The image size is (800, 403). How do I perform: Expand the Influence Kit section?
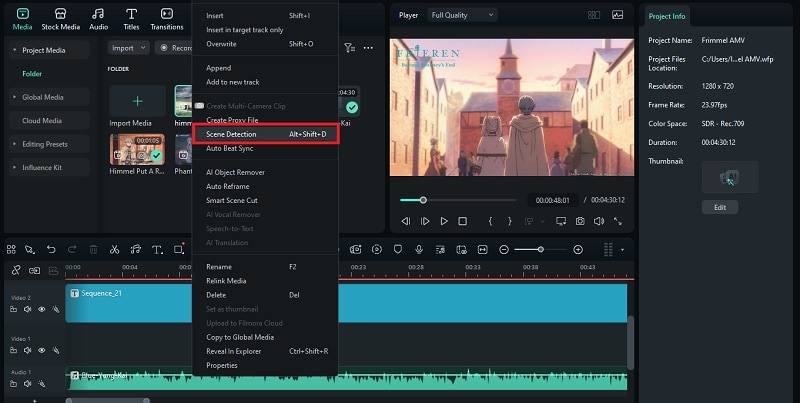(15, 167)
